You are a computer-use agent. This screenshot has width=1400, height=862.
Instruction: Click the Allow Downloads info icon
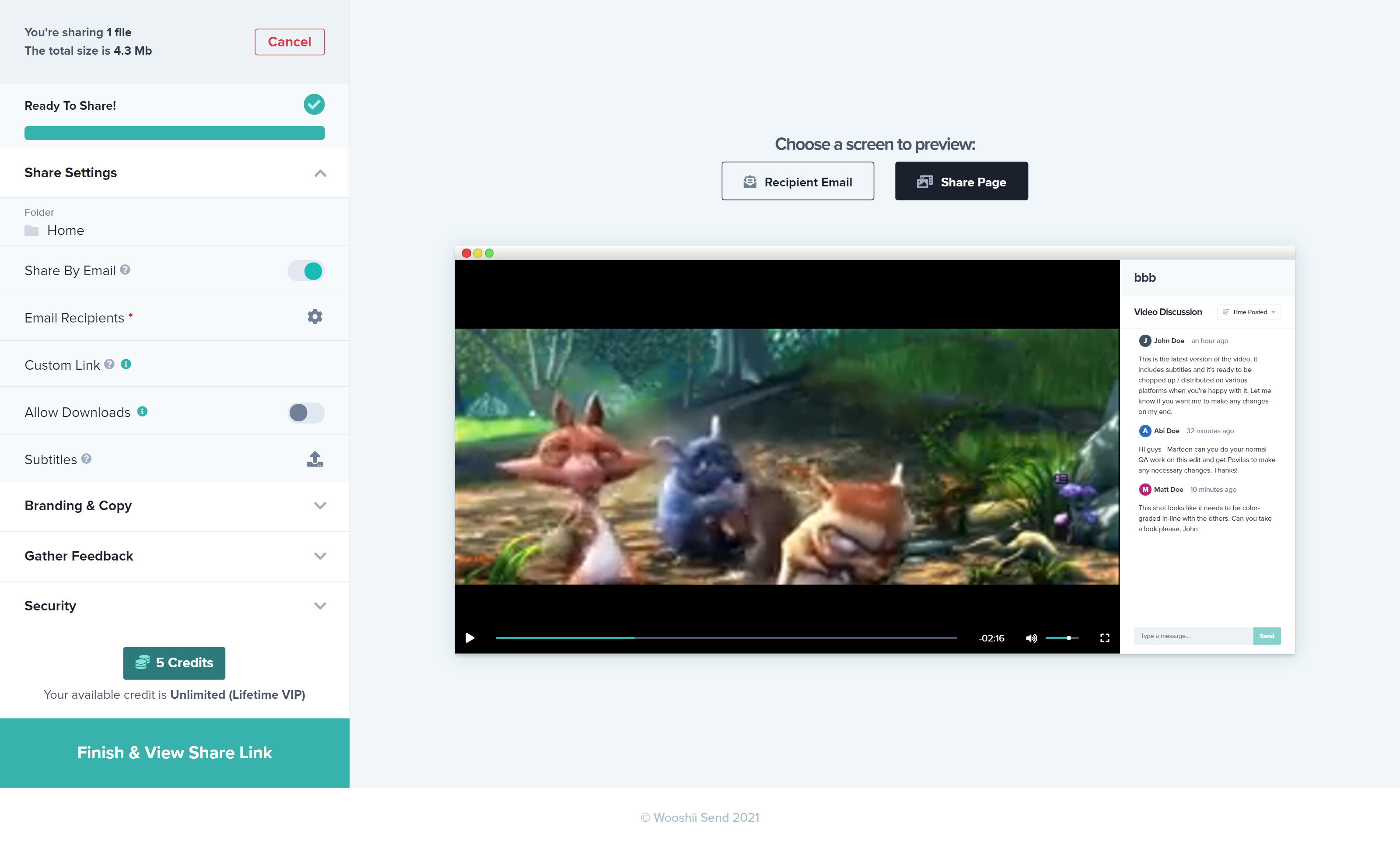[143, 412]
